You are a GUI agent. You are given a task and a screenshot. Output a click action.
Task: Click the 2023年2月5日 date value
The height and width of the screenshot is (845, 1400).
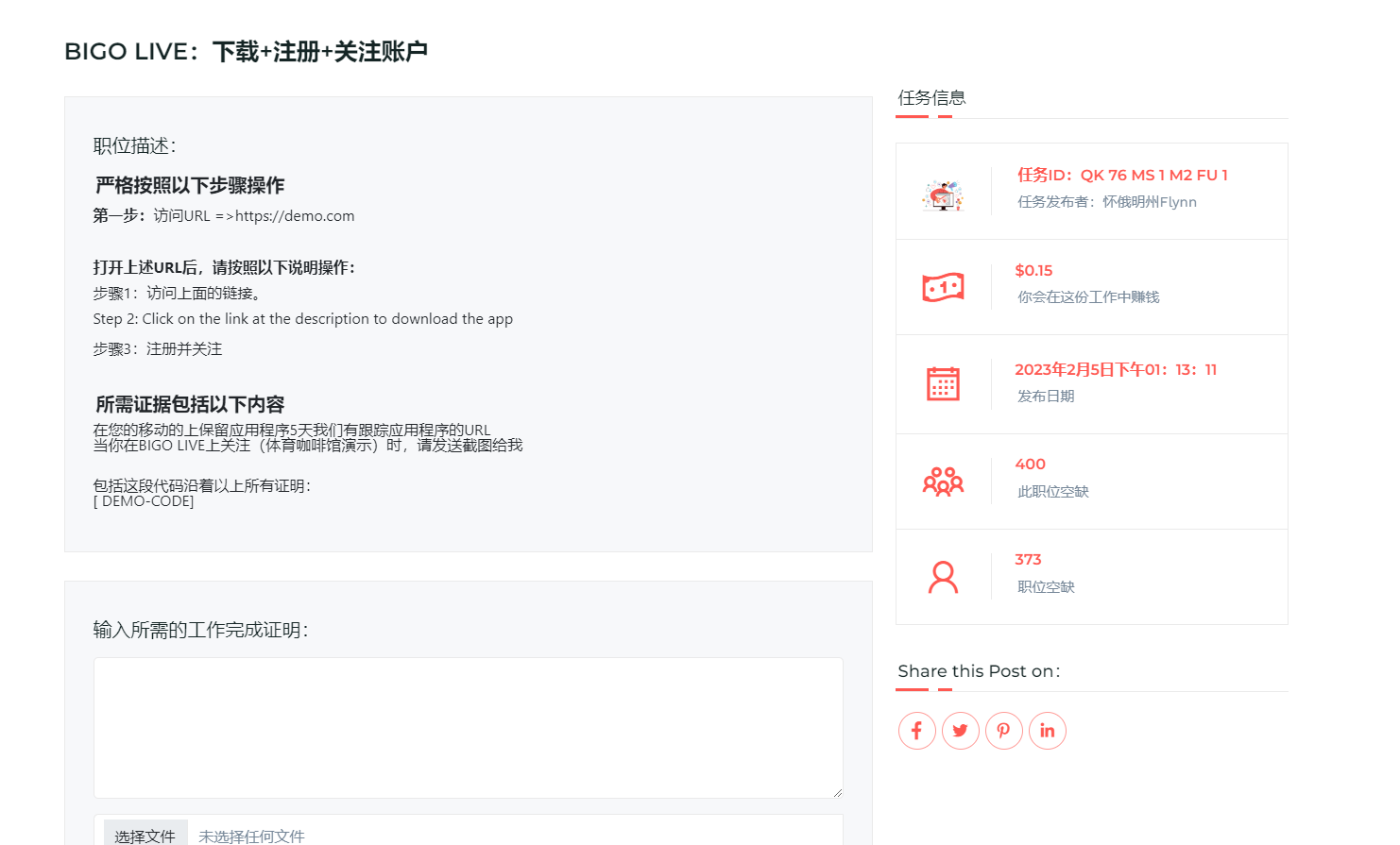pos(1116,370)
